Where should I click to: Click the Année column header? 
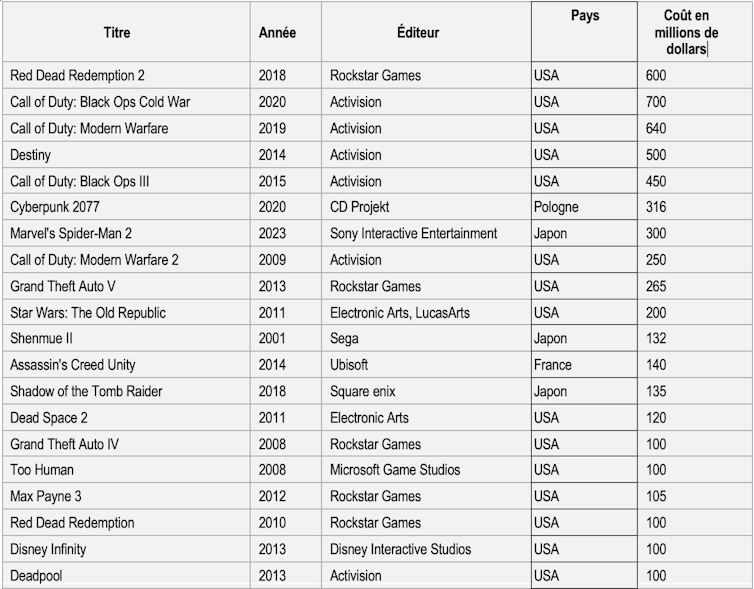[277, 33]
